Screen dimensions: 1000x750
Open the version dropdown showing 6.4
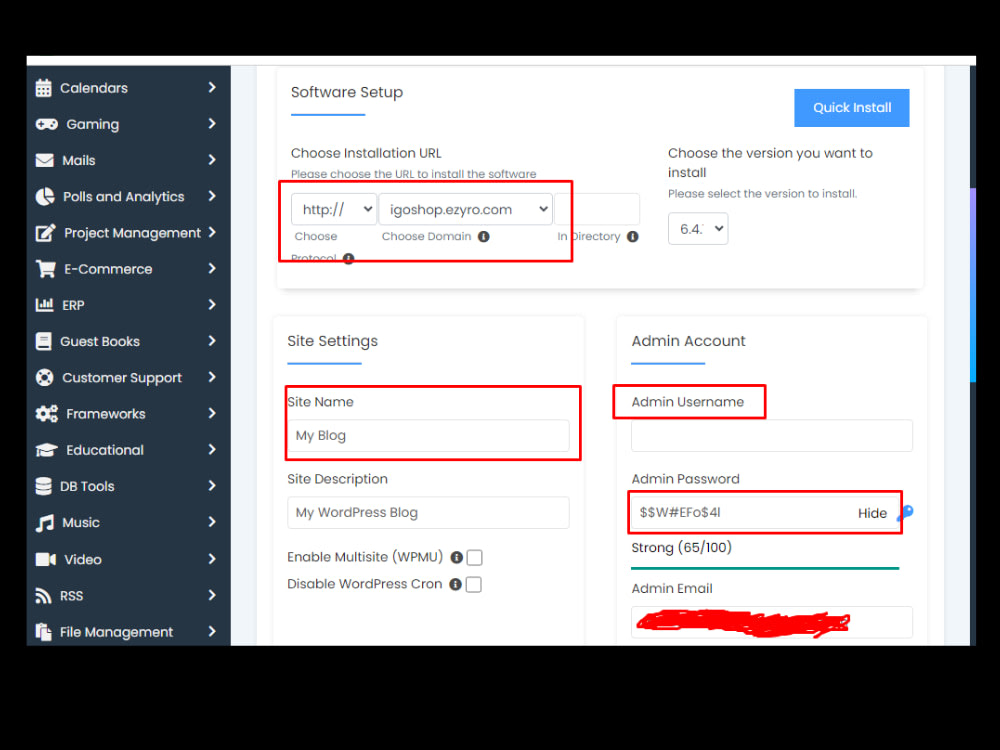pos(698,228)
